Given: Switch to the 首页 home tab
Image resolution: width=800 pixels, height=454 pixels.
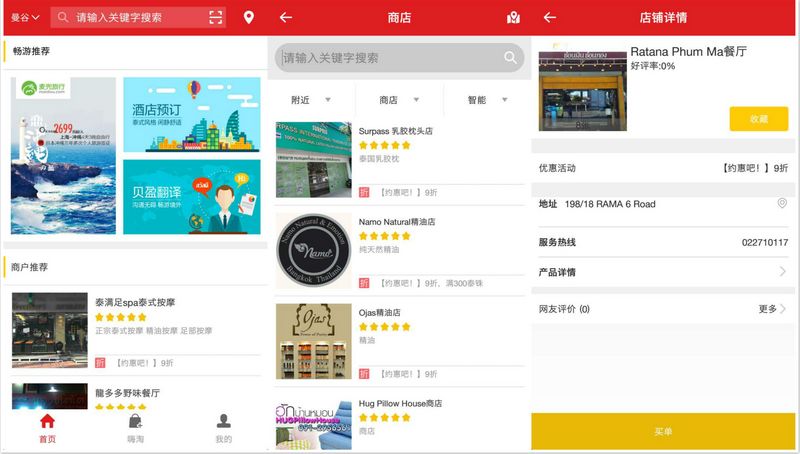Looking at the screenshot, I should pos(47,429).
